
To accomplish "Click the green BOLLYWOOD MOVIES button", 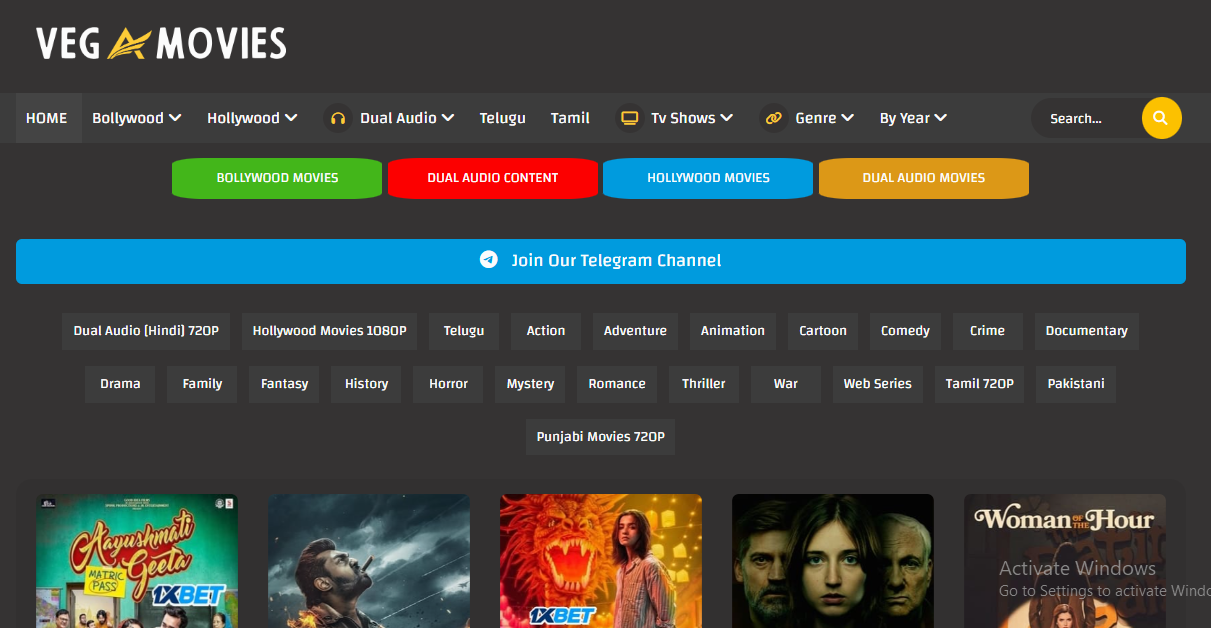I will 277,178.
